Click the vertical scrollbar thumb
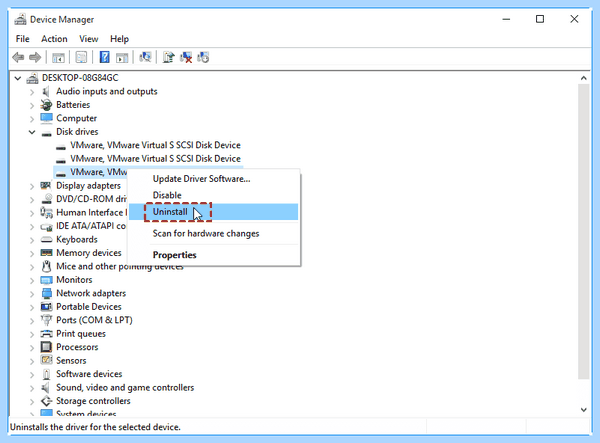Viewport: 600px width, 443px height. point(583,231)
